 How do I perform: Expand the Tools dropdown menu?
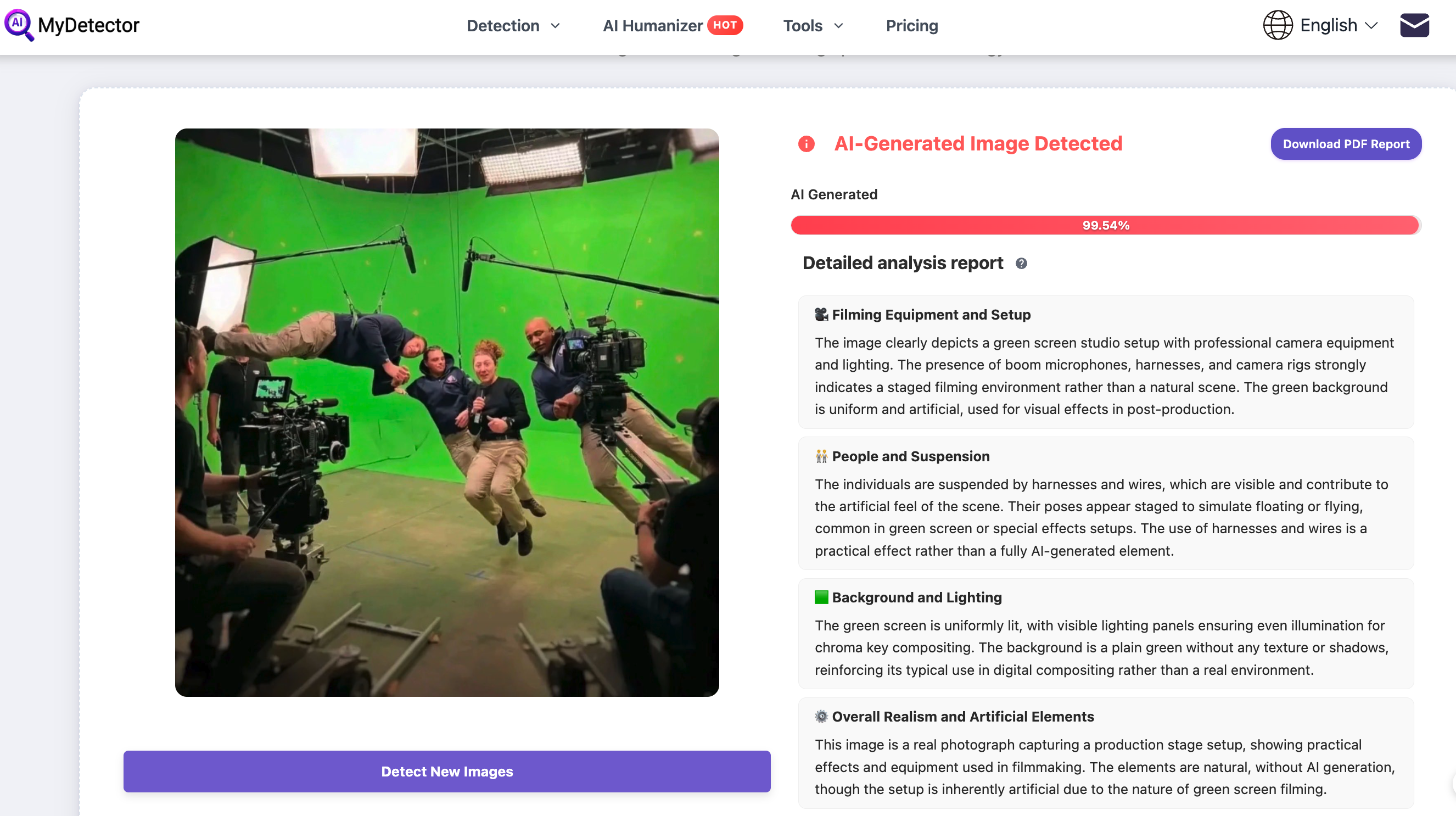pyautogui.click(x=812, y=25)
